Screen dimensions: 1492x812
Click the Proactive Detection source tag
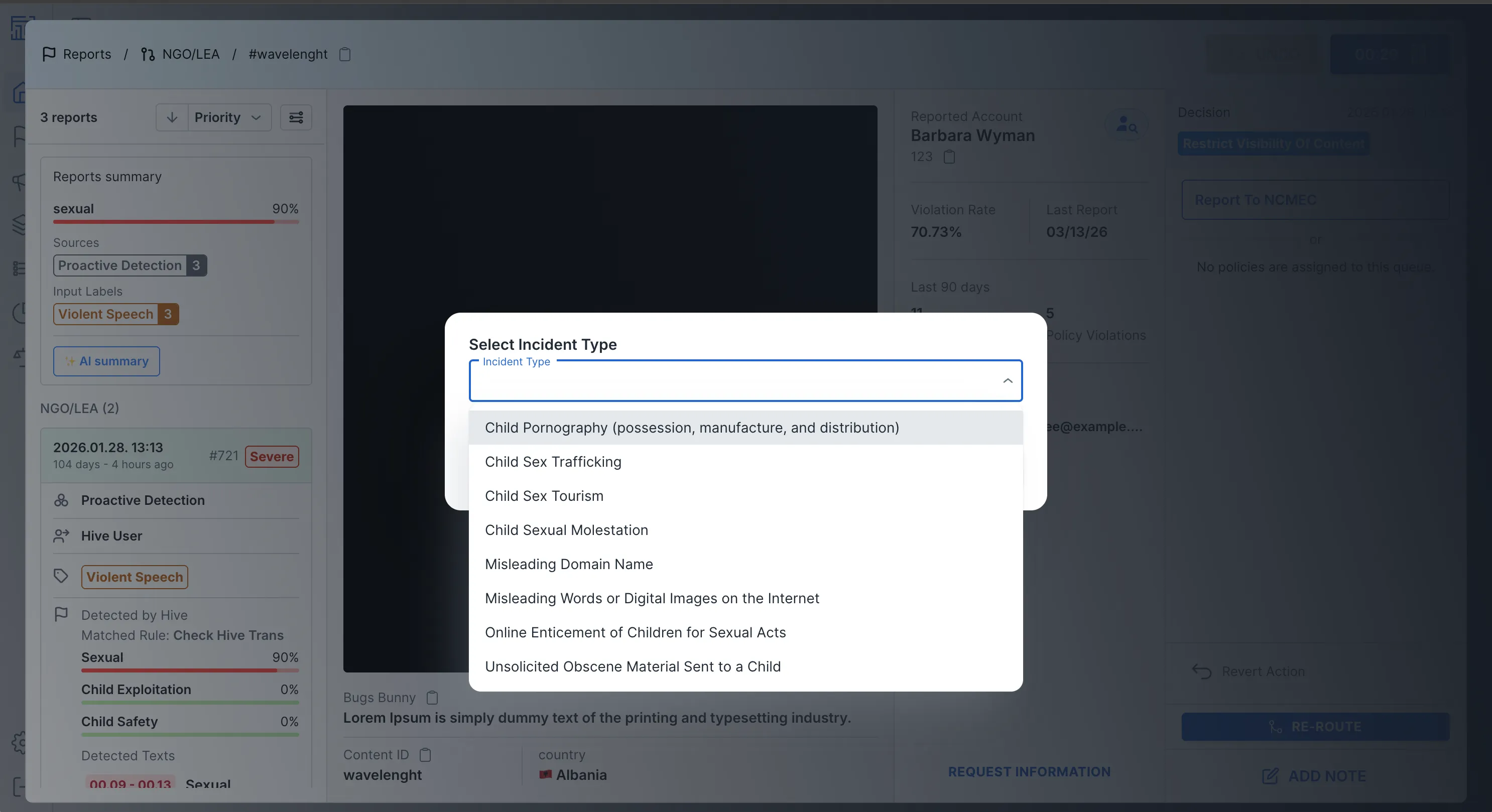(130, 265)
